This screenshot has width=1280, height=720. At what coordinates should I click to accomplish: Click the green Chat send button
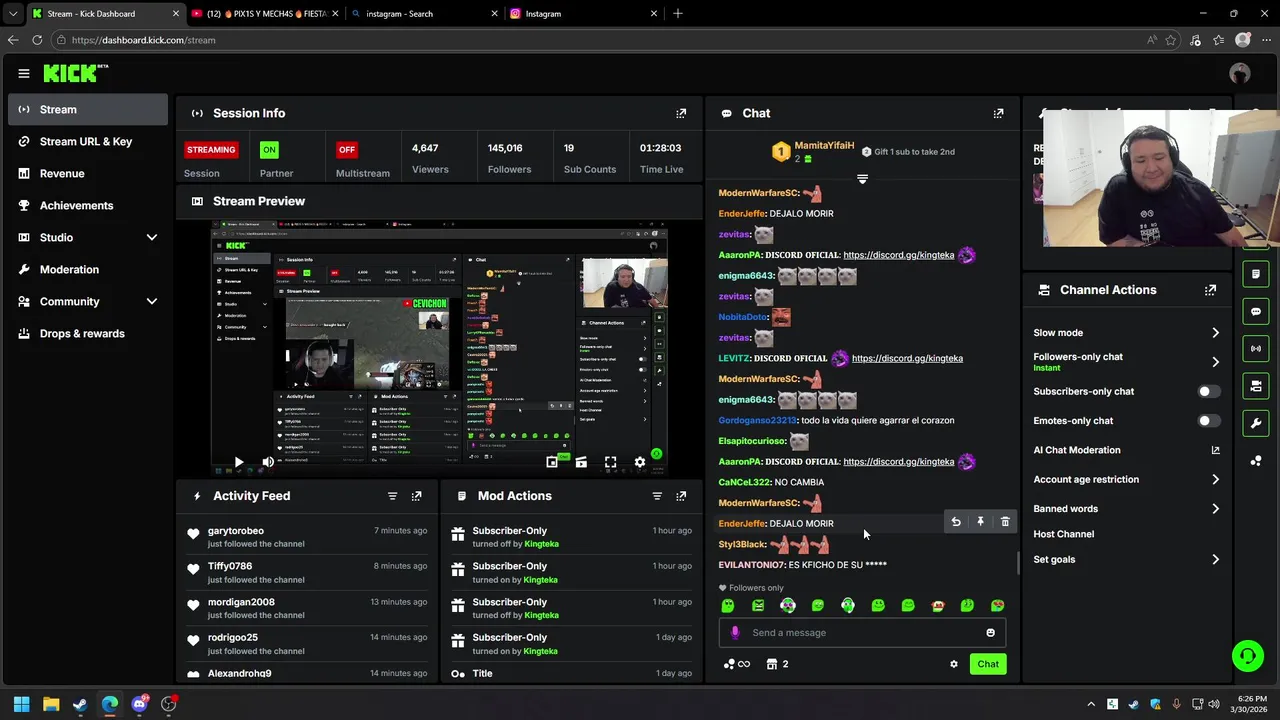[988, 664]
